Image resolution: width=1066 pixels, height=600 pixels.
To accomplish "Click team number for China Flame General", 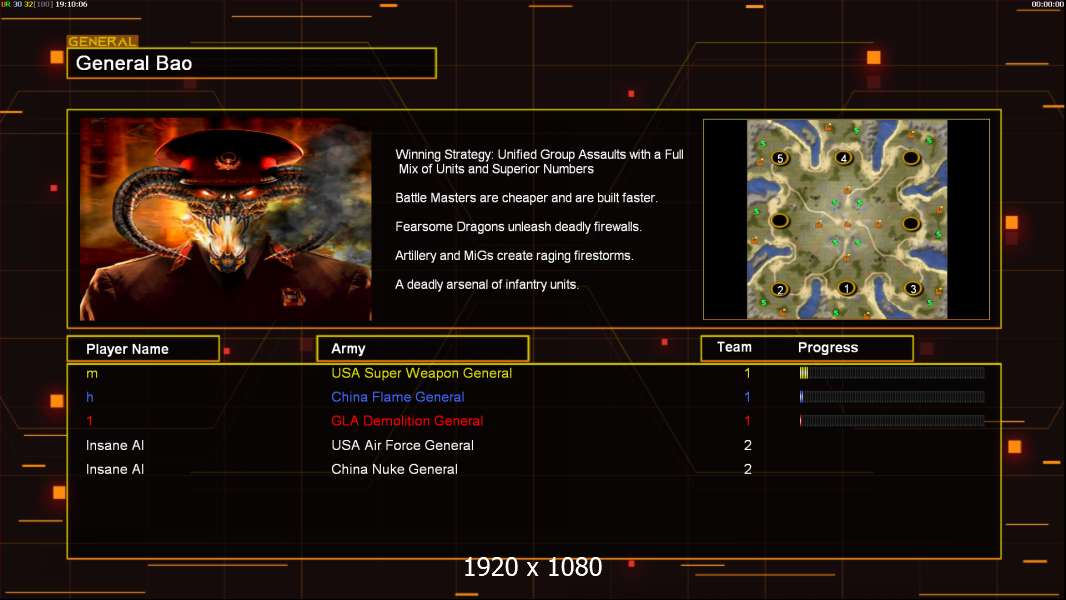I will [747, 397].
